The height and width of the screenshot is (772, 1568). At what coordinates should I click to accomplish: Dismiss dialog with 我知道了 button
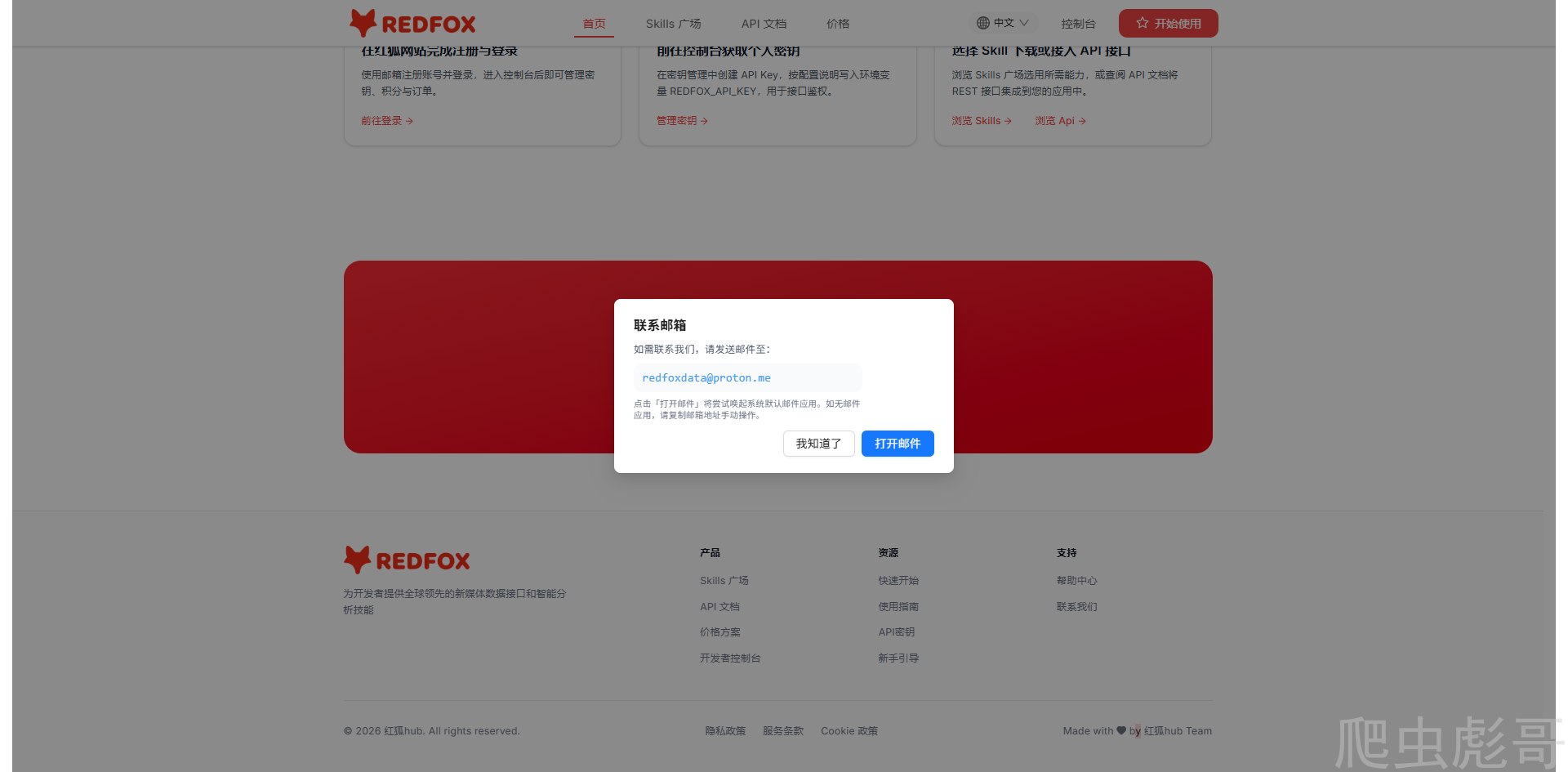click(x=818, y=444)
